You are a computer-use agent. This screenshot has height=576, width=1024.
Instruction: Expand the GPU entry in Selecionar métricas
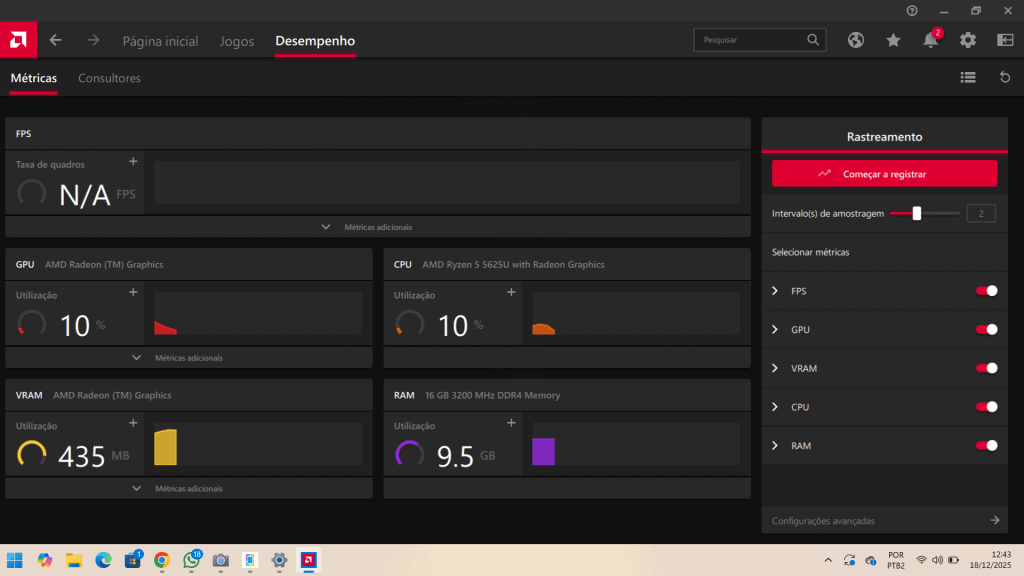775,329
